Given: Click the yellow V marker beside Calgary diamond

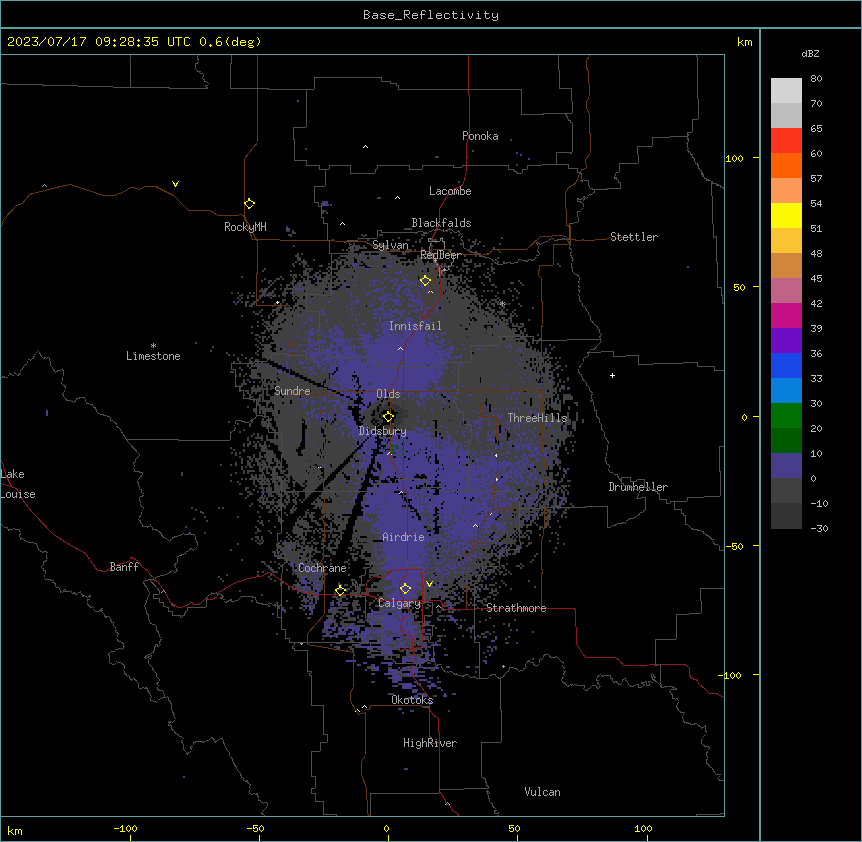Looking at the screenshot, I should click(429, 584).
